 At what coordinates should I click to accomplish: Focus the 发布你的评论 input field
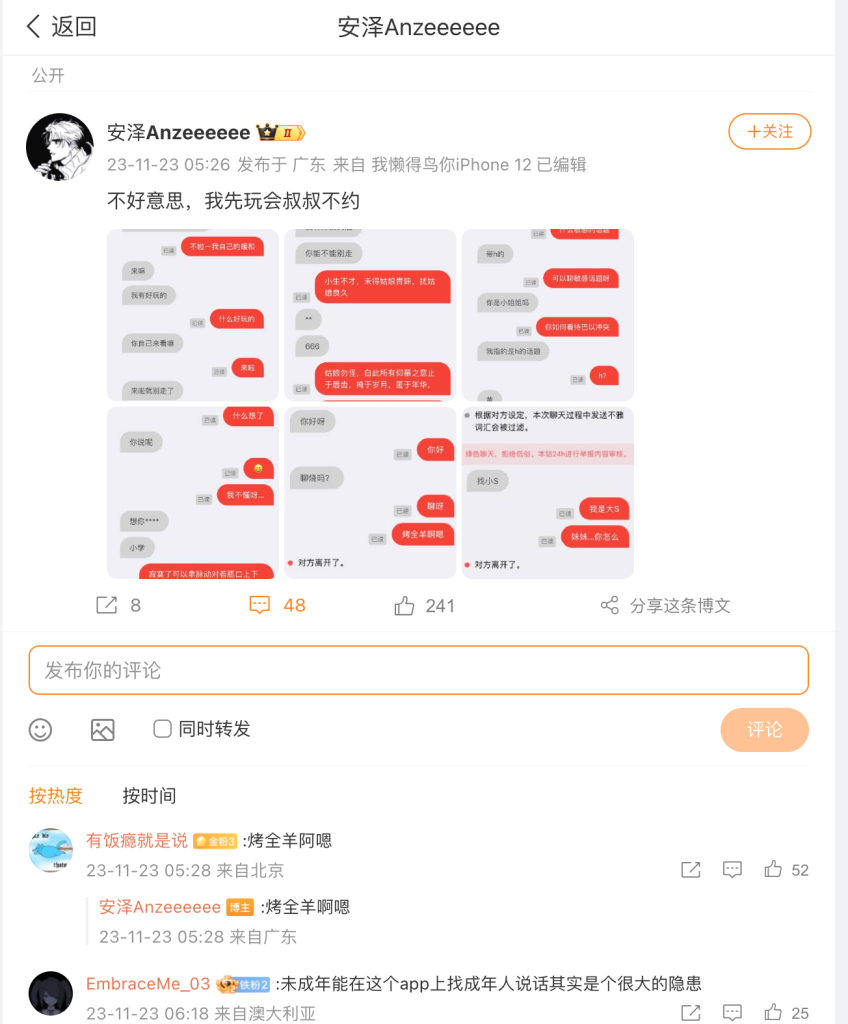(419, 670)
